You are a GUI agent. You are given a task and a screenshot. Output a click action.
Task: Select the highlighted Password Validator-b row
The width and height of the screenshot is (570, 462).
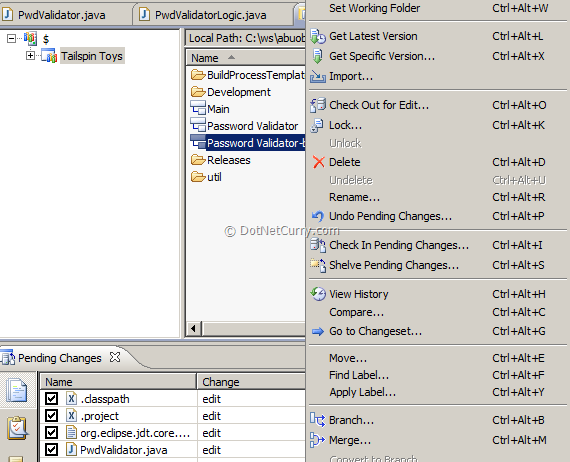click(248, 143)
